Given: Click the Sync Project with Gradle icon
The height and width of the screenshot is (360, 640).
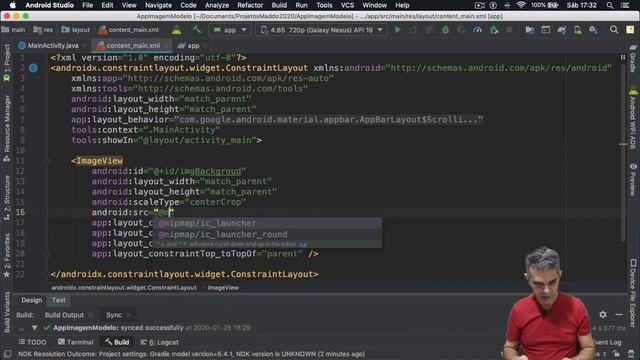Looking at the screenshot, I should tap(562, 30).
